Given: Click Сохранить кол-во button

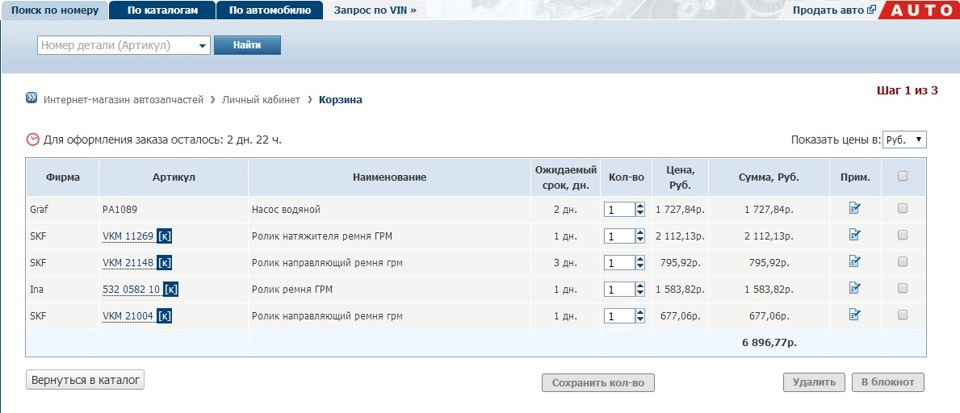Looking at the screenshot, I should point(598,383).
